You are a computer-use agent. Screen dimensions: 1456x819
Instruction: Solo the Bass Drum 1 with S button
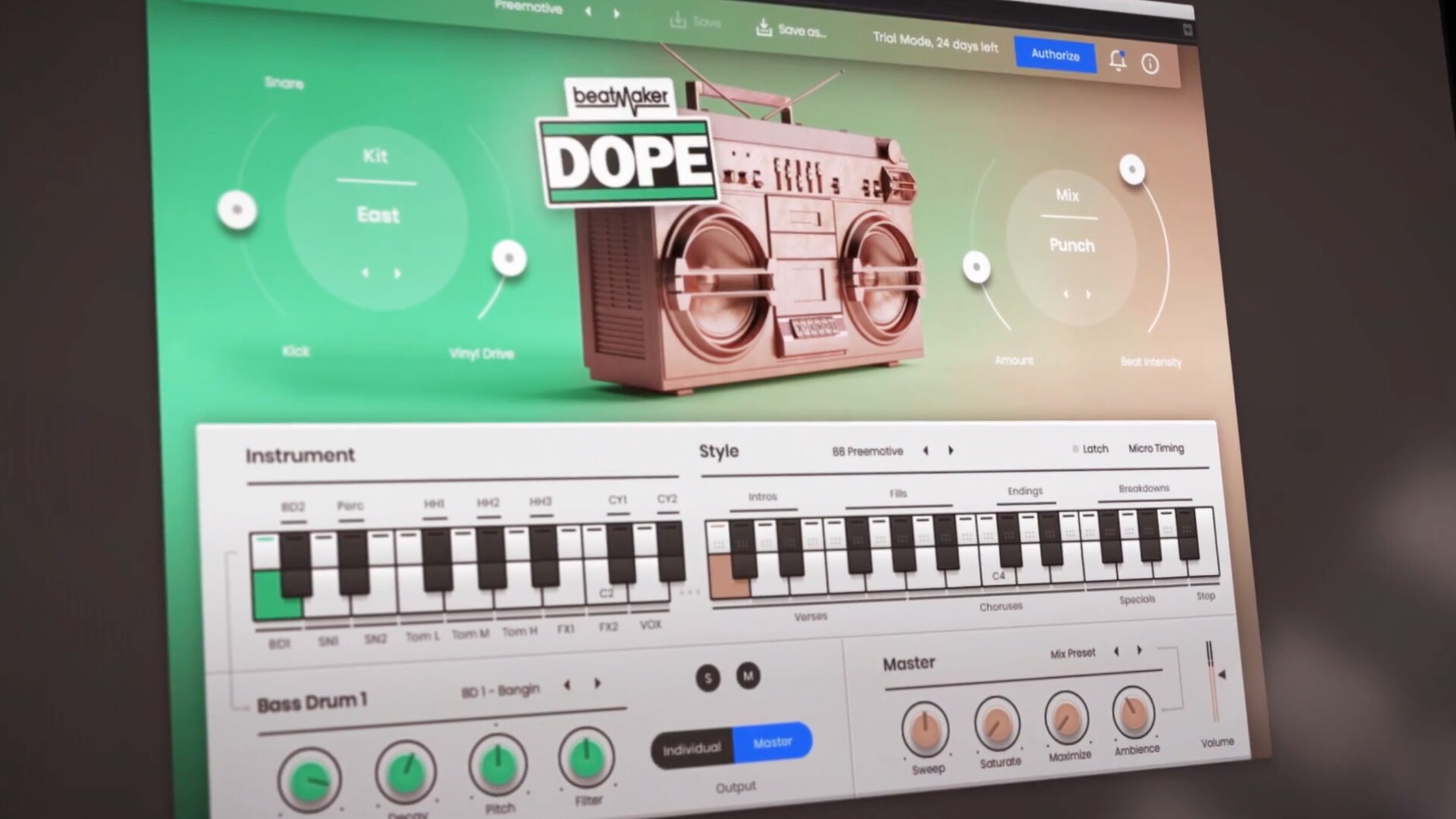click(708, 678)
